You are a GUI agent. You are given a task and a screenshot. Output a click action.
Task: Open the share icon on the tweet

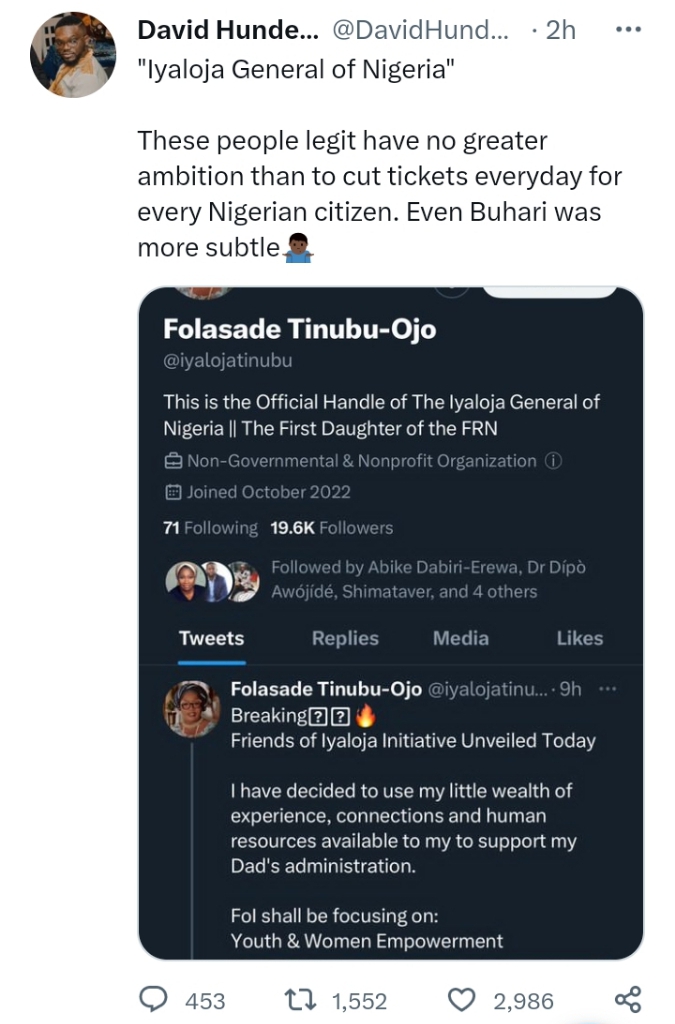(x=627, y=999)
